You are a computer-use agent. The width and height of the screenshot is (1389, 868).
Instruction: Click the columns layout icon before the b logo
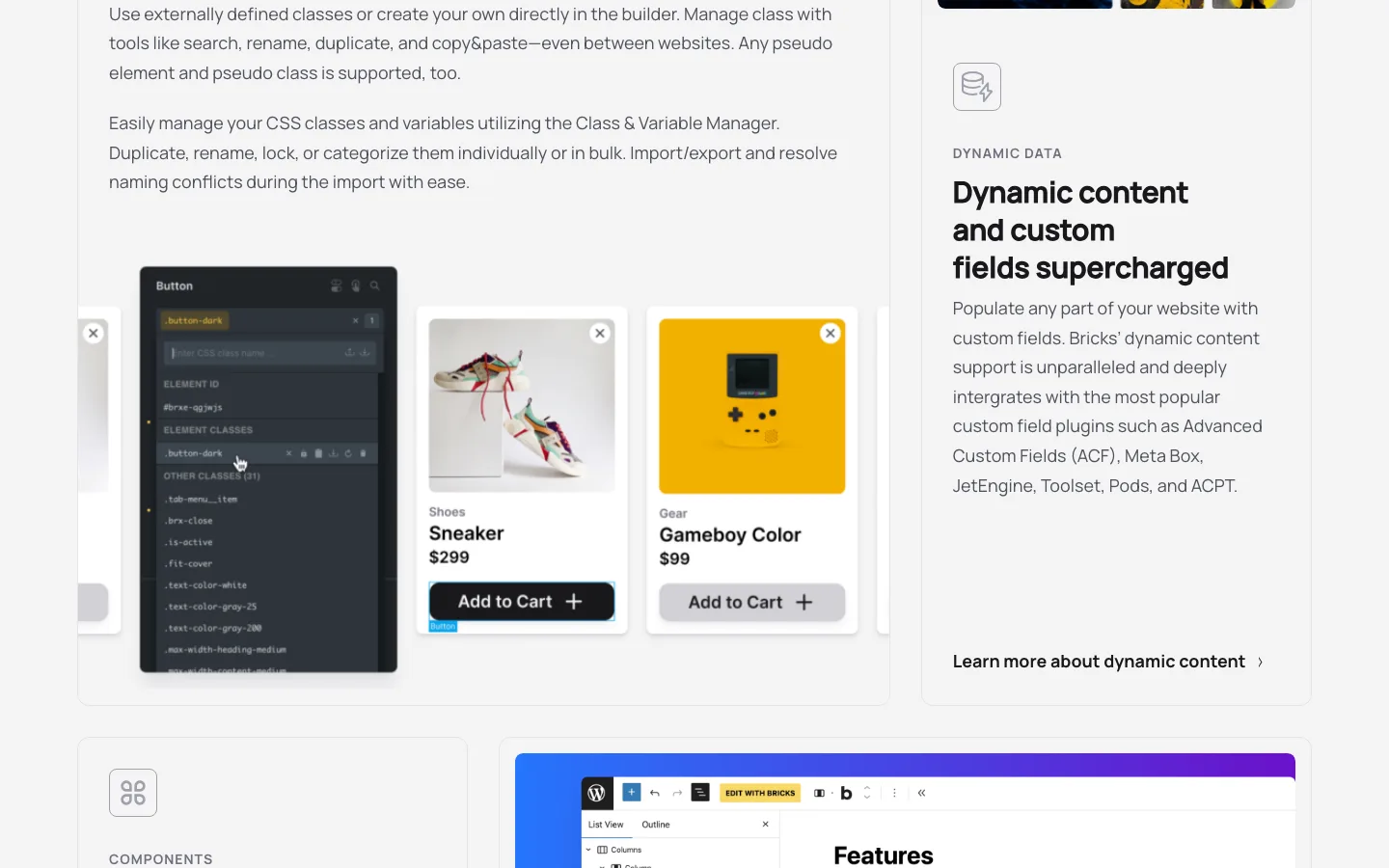[819, 793]
